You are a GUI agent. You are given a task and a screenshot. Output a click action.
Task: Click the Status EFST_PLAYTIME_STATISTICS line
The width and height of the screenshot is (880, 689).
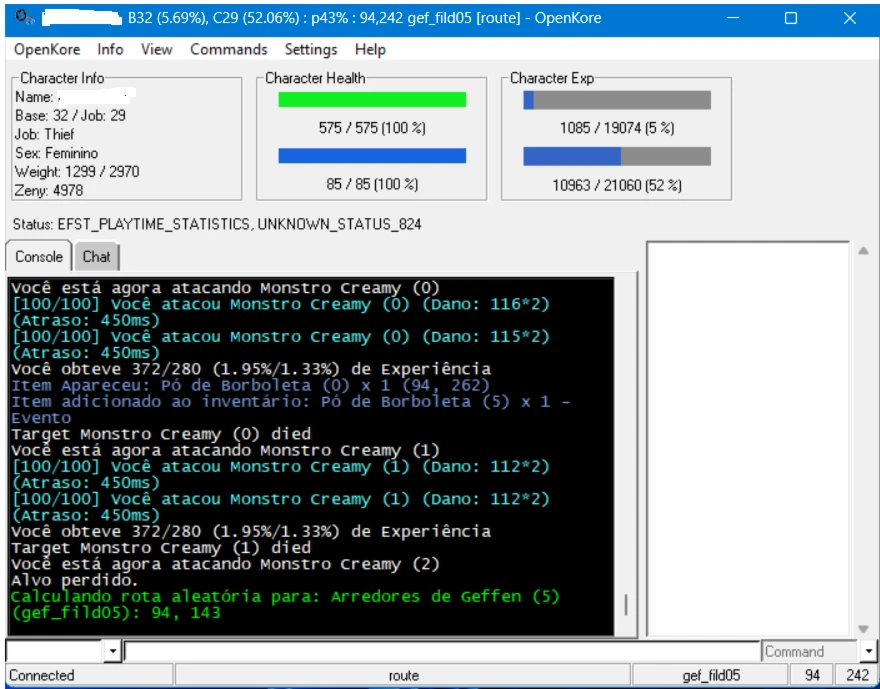click(x=217, y=224)
